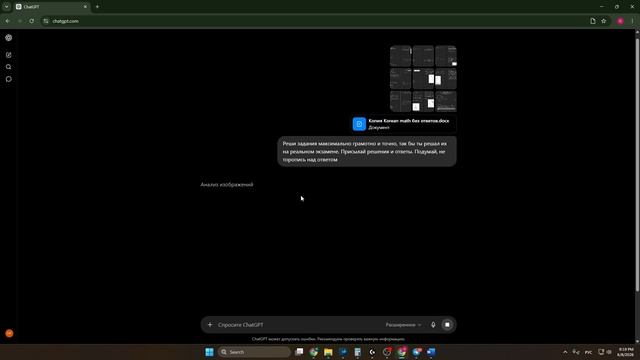Close the ChatGPT browser tab
The image size is (640, 360).
[85, 7]
